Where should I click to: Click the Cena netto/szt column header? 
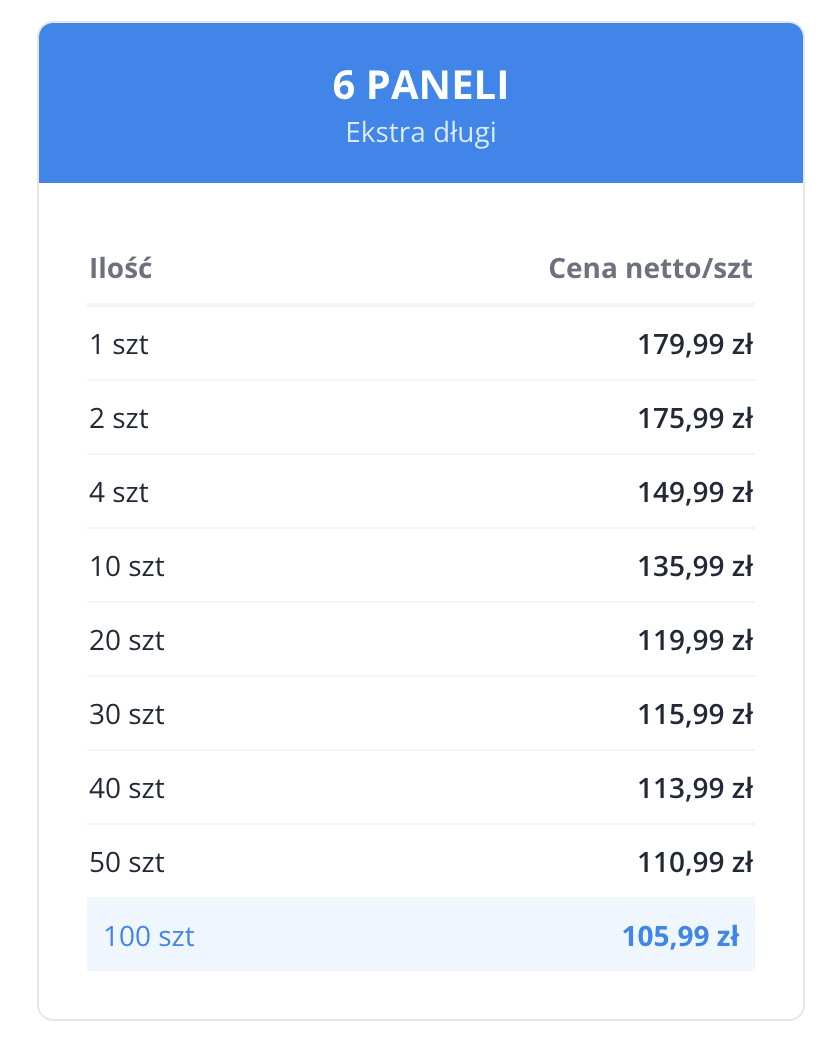tap(650, 269)
